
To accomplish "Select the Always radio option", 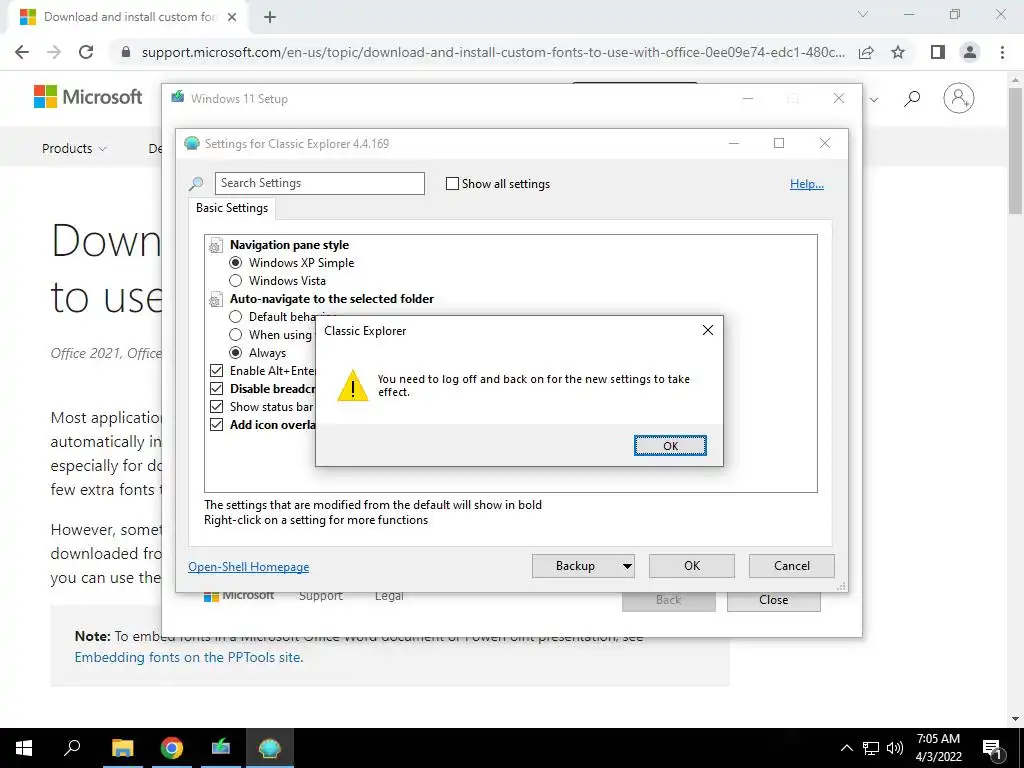I will pyautogui.click(x=235, y=353).
